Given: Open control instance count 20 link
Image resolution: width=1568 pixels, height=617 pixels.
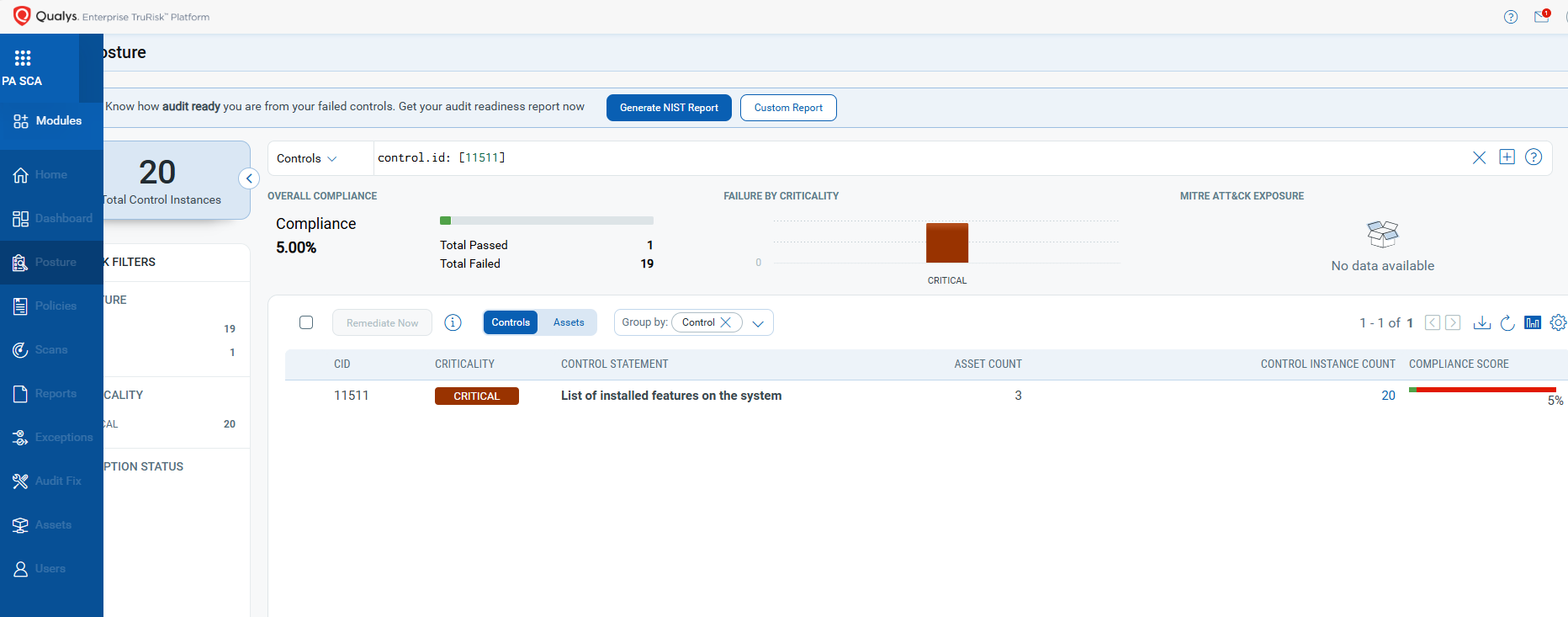Looking at the screenshot, I should tap(1388, 396).
